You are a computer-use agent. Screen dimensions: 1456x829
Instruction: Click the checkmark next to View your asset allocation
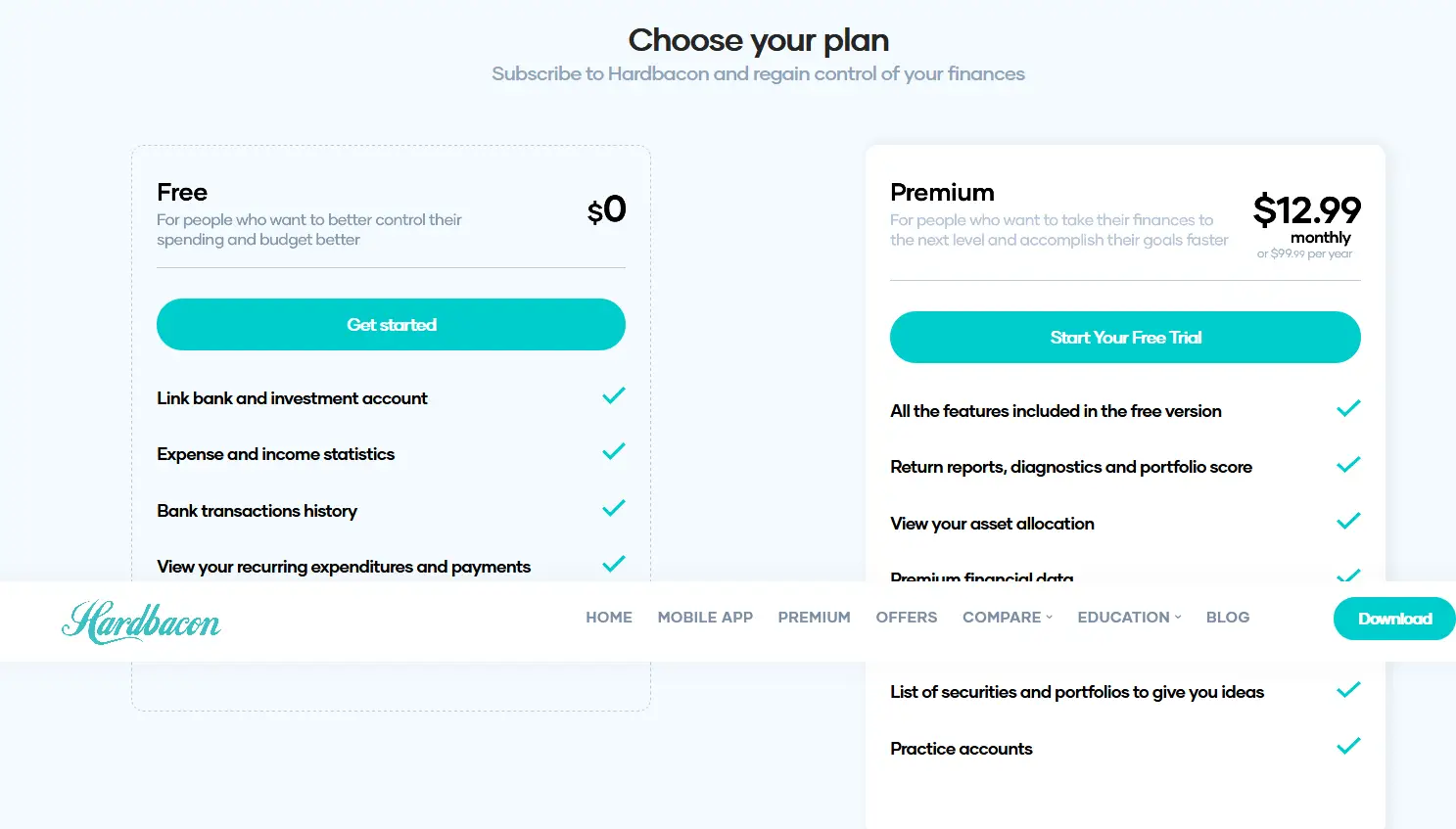pos(1348,521)
